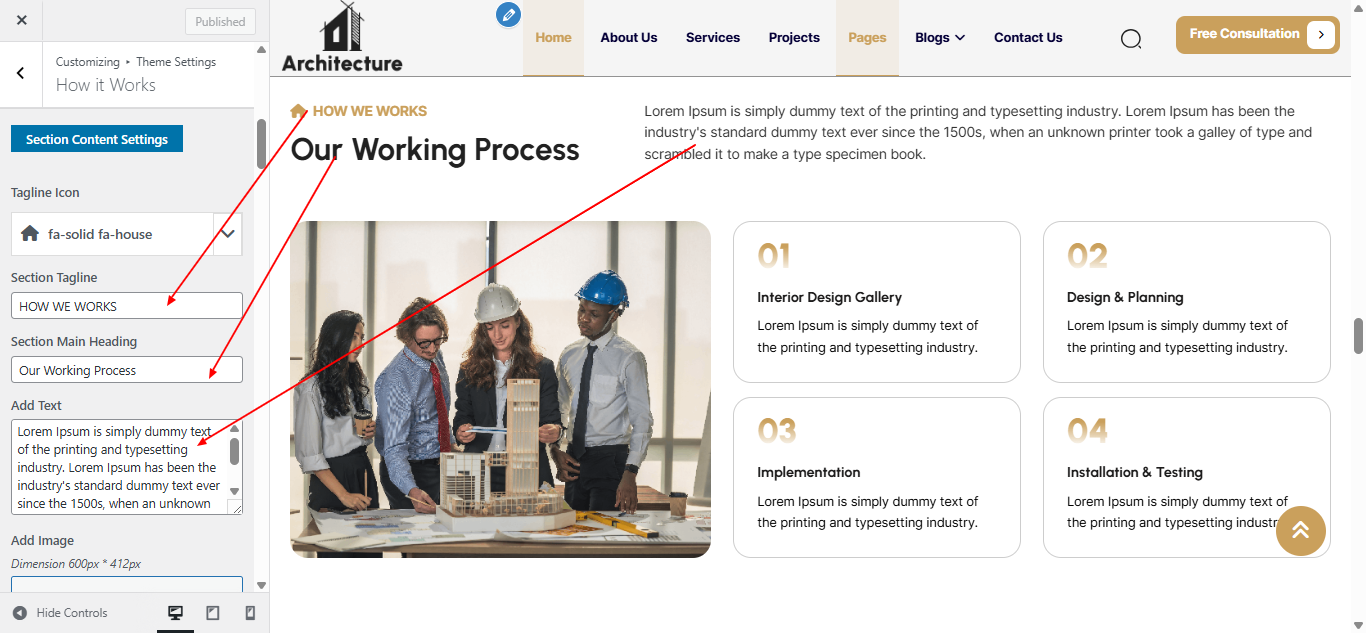The image size is (1366, 633).
Task: Click the Published button
Action: pos(220,21)
